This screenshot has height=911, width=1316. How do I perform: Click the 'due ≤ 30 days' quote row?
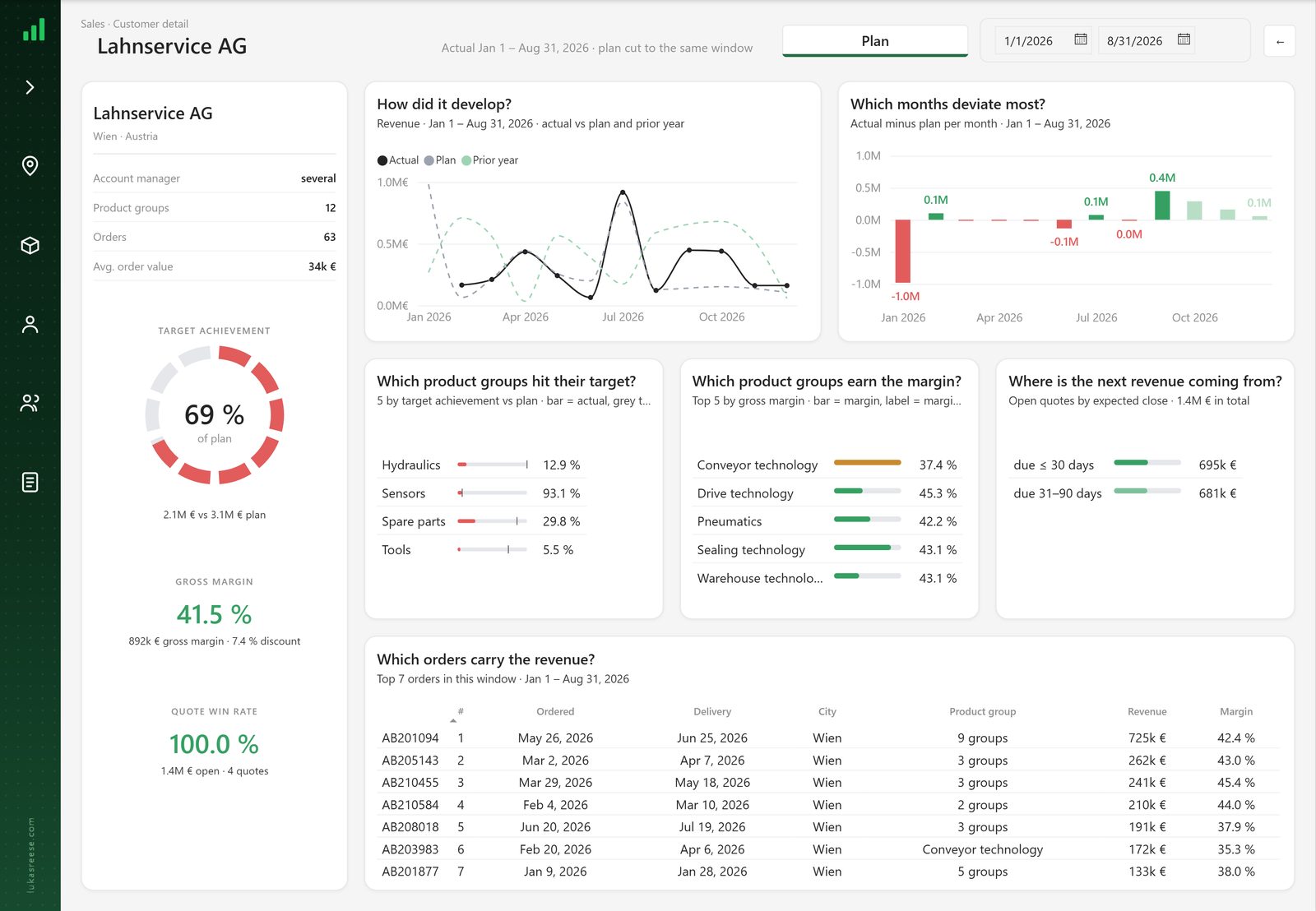(1125, 465)
